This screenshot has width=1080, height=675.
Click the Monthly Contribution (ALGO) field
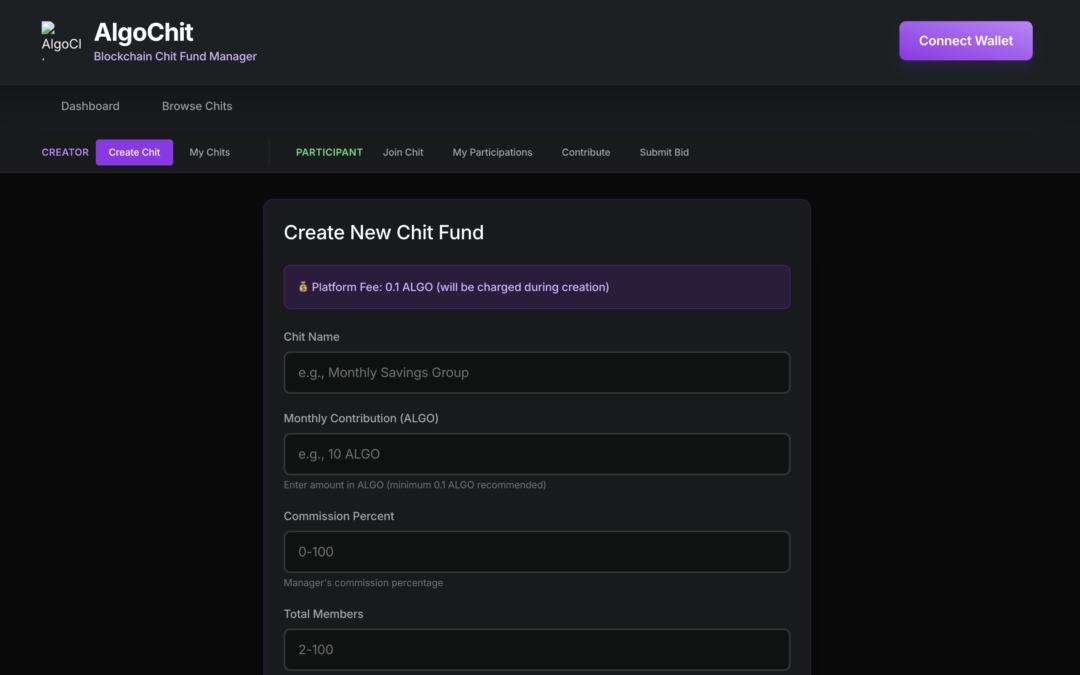(536, 454)
